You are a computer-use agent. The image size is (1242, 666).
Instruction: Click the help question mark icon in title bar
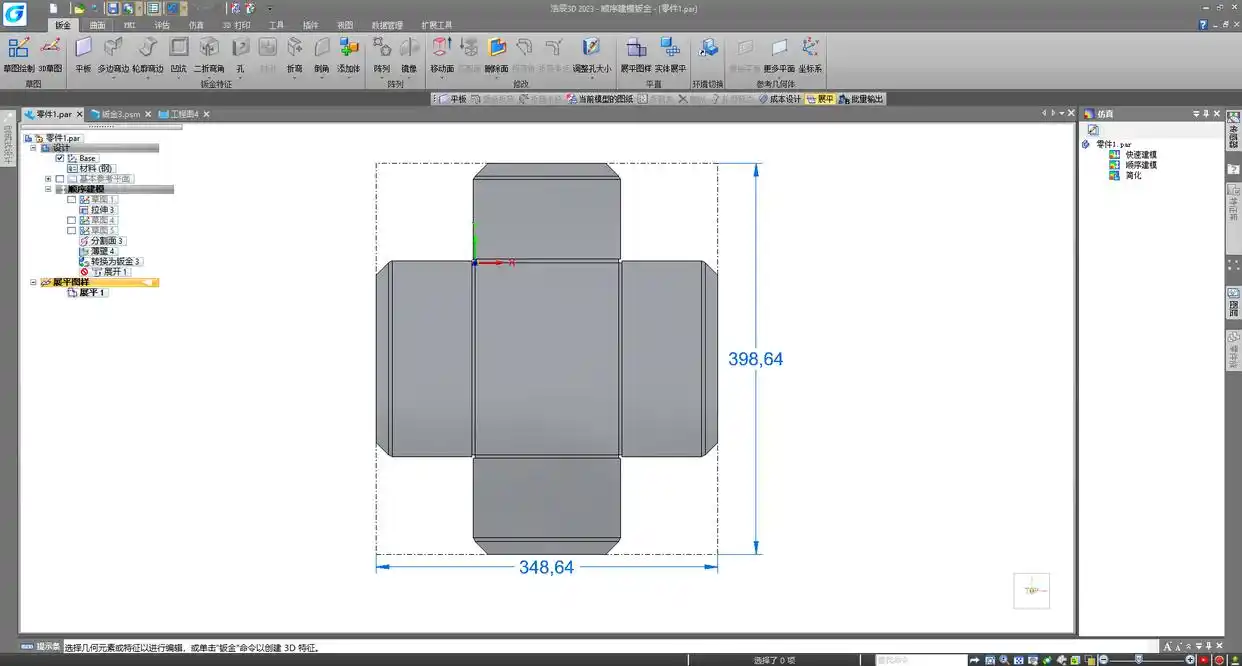(x=1202, y=24)
